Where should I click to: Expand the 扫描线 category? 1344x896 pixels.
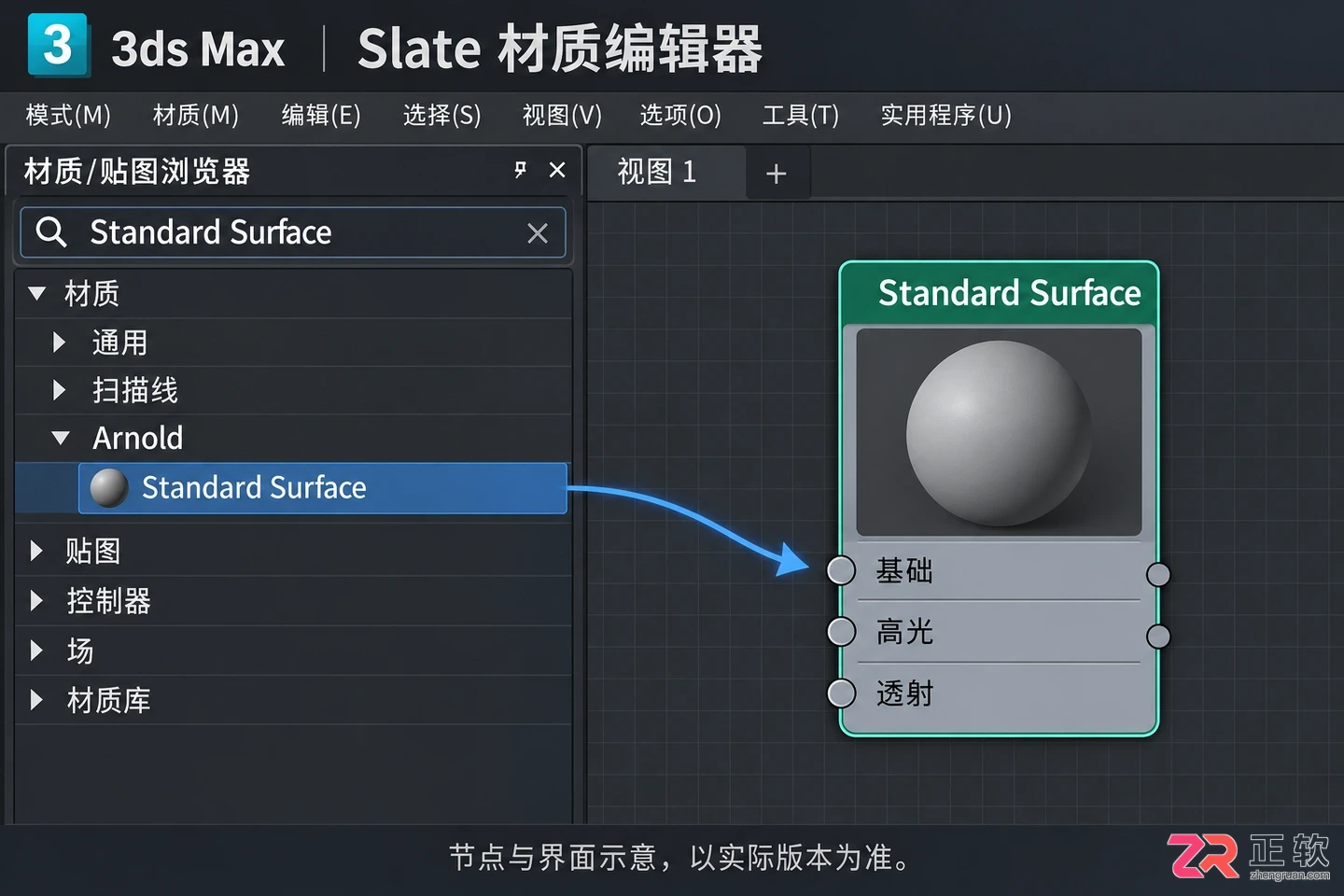[59, 389]
